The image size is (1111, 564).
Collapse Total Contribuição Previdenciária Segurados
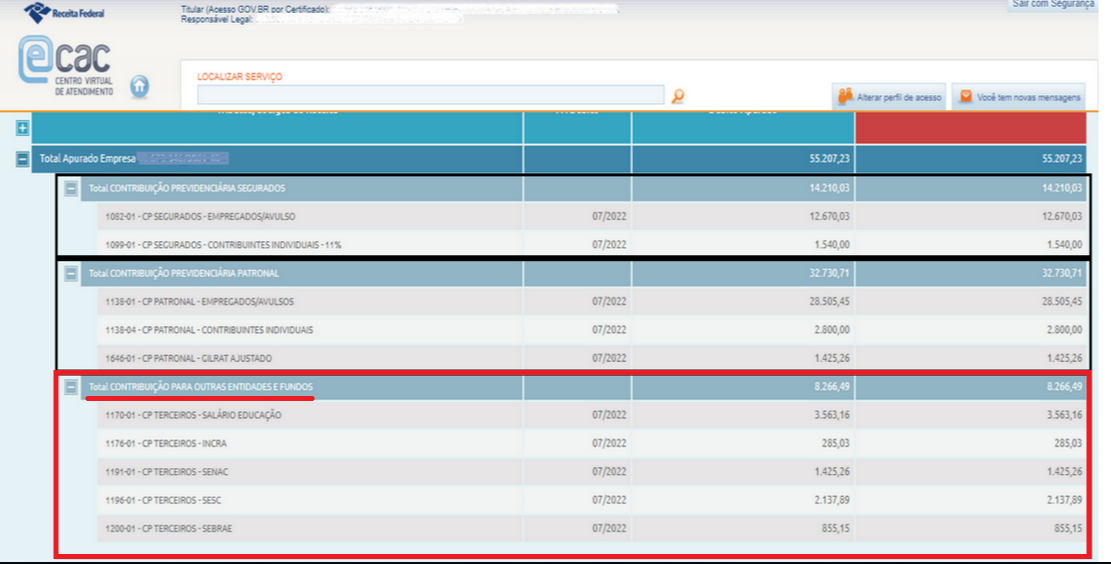coord(71,188)
